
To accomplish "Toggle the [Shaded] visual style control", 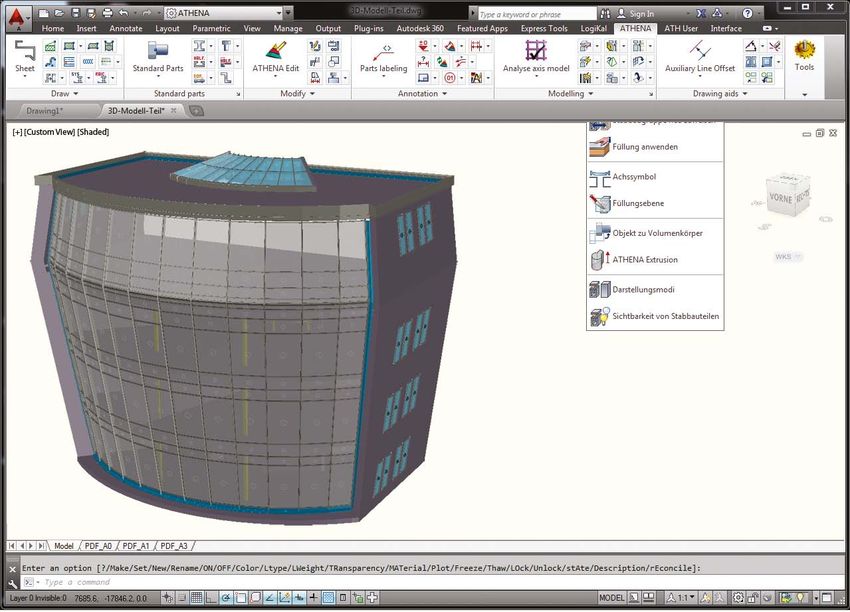I will click(x=92, y=132).
